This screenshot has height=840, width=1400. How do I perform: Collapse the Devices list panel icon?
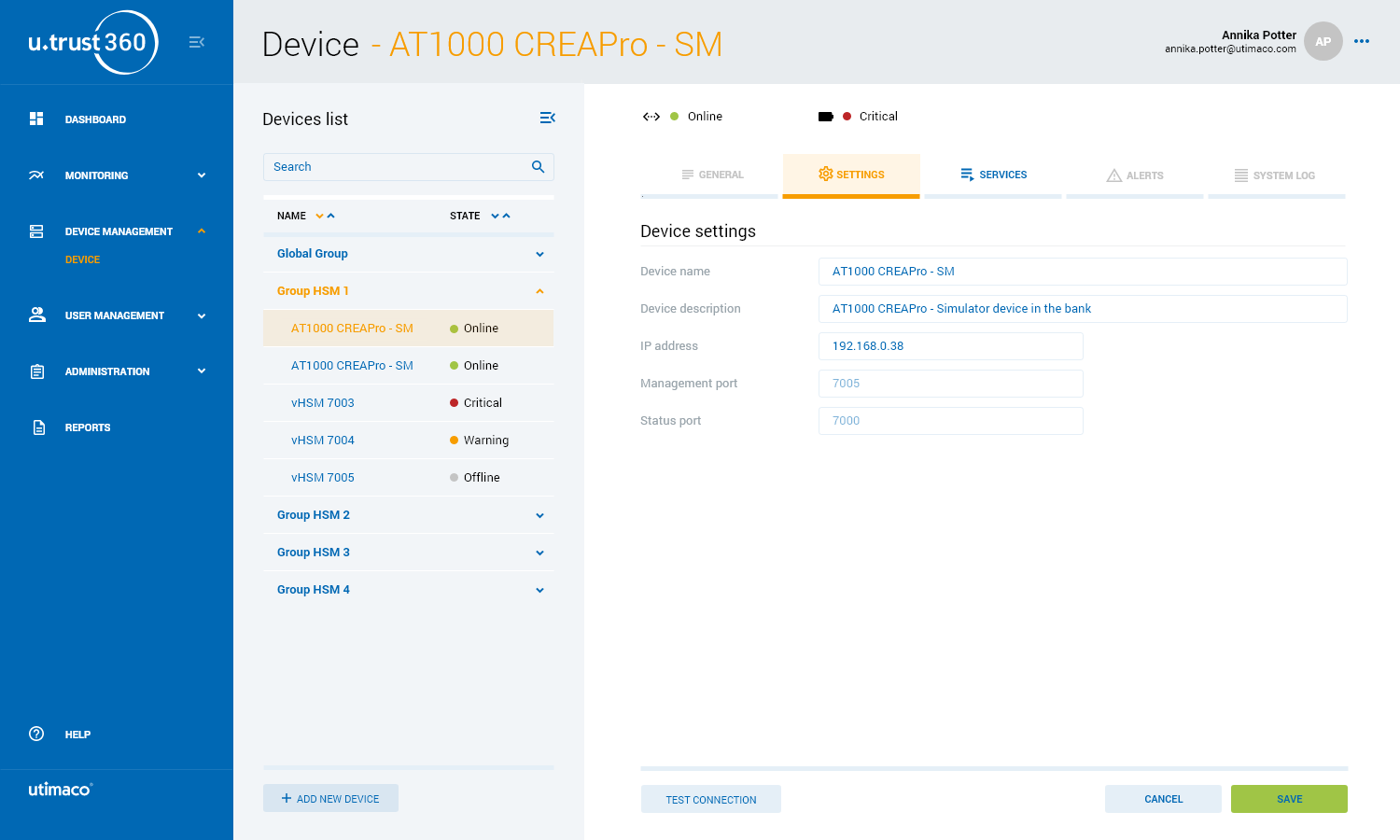[x=548, y=118]
